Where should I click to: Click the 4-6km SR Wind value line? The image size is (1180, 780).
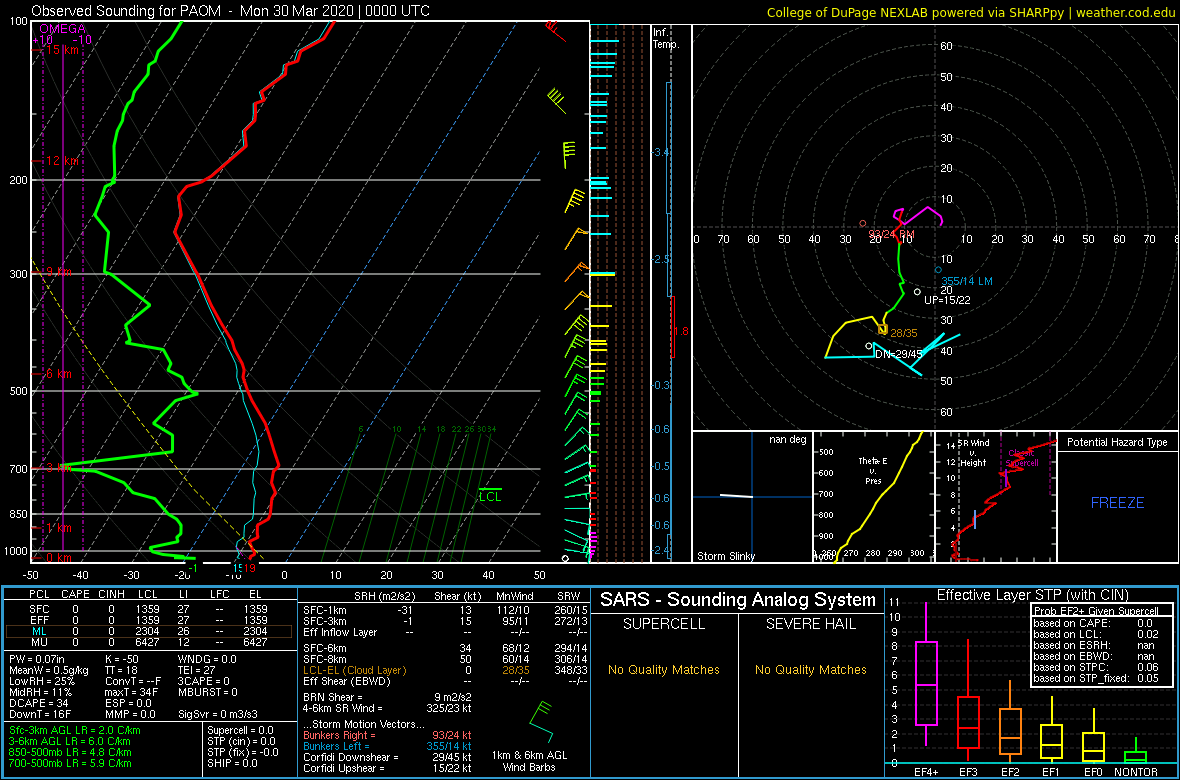tap(388, 706)
